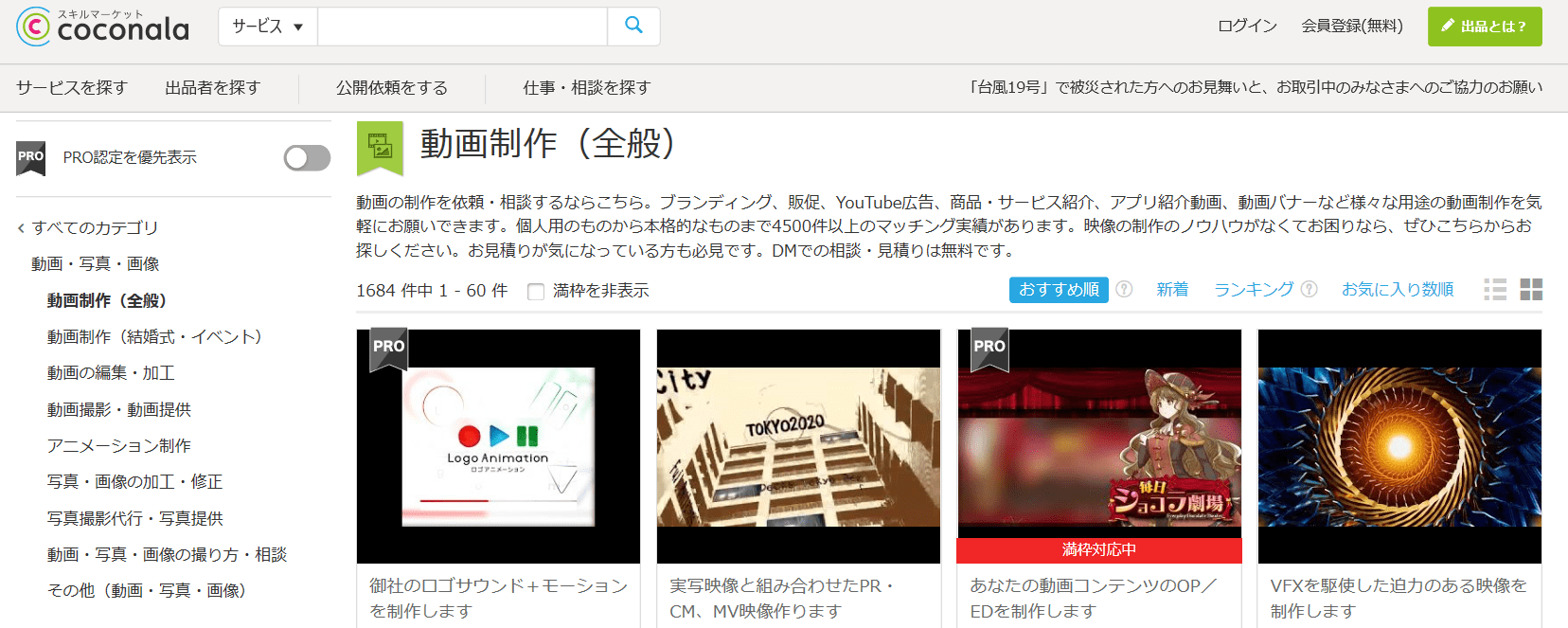Open the Logo Animation thumbnail
The image size is (1568, 628).
pos(499,447)
